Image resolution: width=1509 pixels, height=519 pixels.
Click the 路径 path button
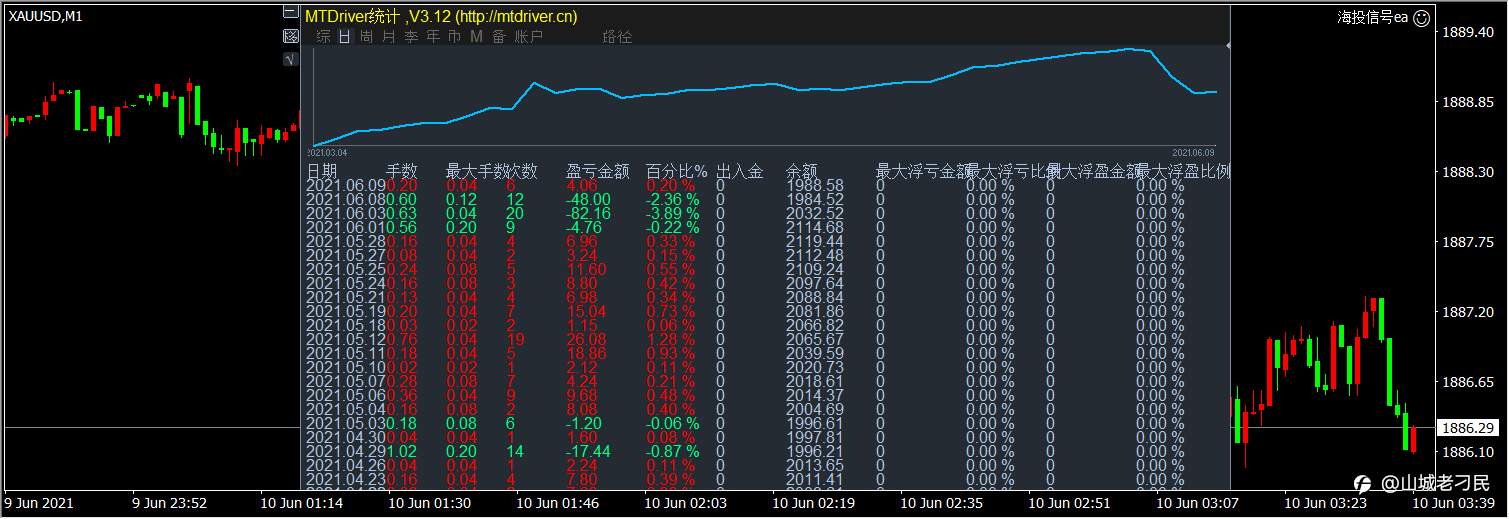618,37
